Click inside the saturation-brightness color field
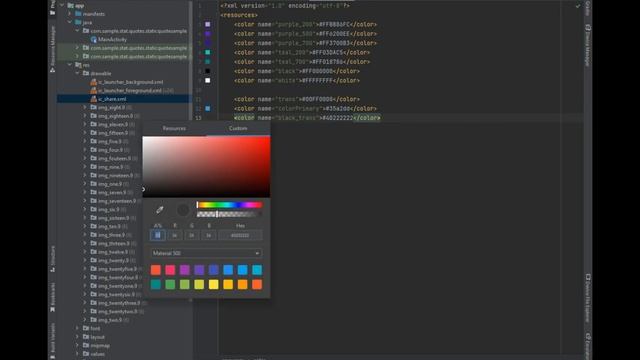The height and width of the screenshot is (360, 640). pos(206,167)
